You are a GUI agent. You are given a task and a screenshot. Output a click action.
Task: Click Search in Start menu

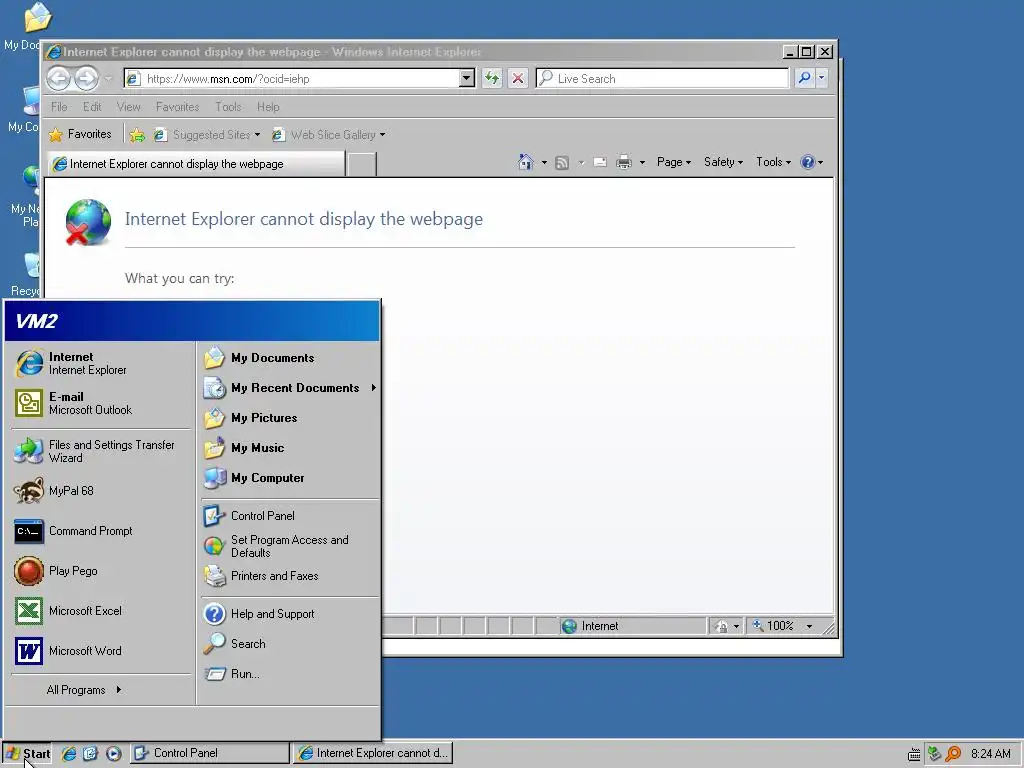tap(289, 644)
